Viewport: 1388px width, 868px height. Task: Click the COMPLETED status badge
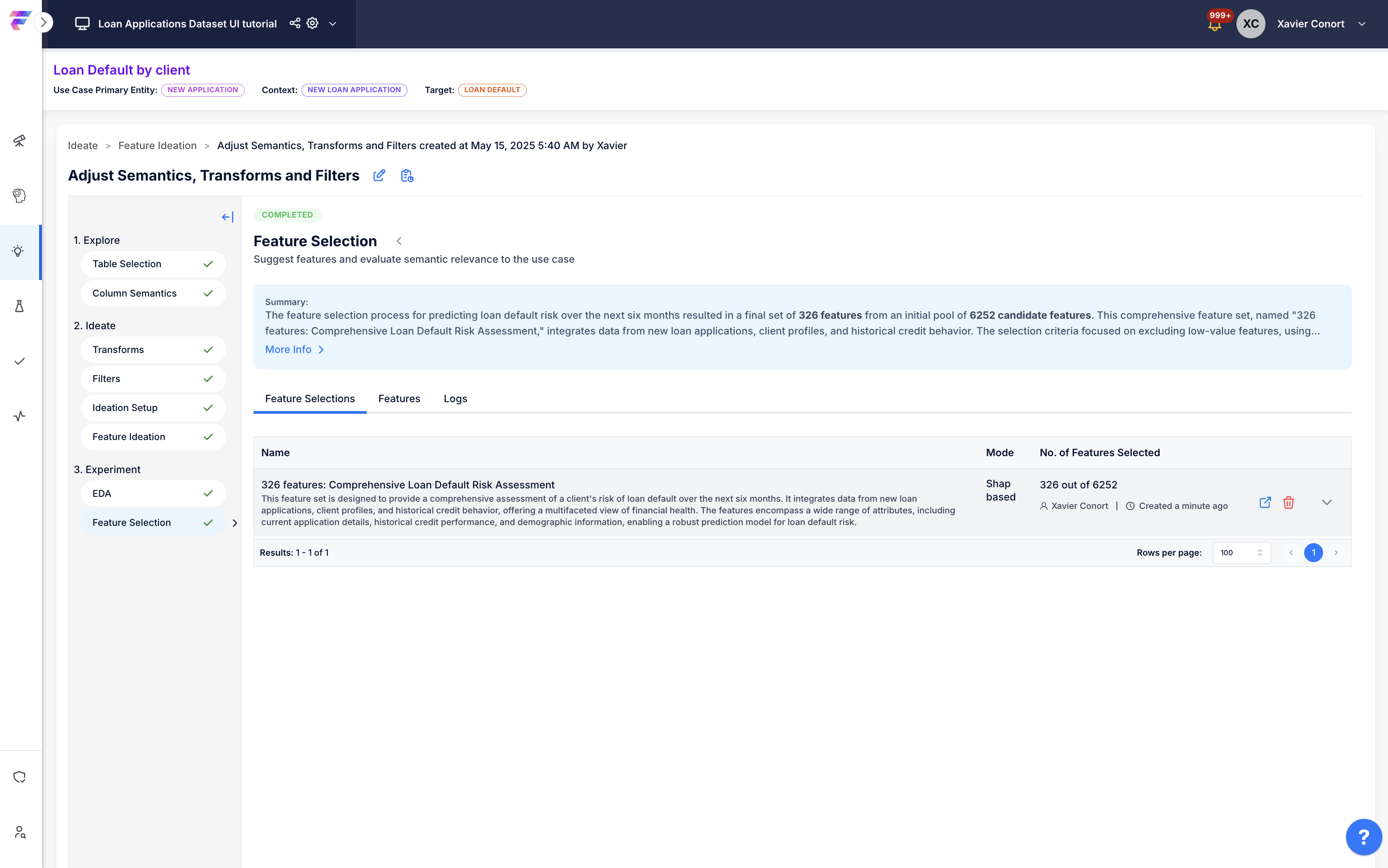tap(287, 215)
